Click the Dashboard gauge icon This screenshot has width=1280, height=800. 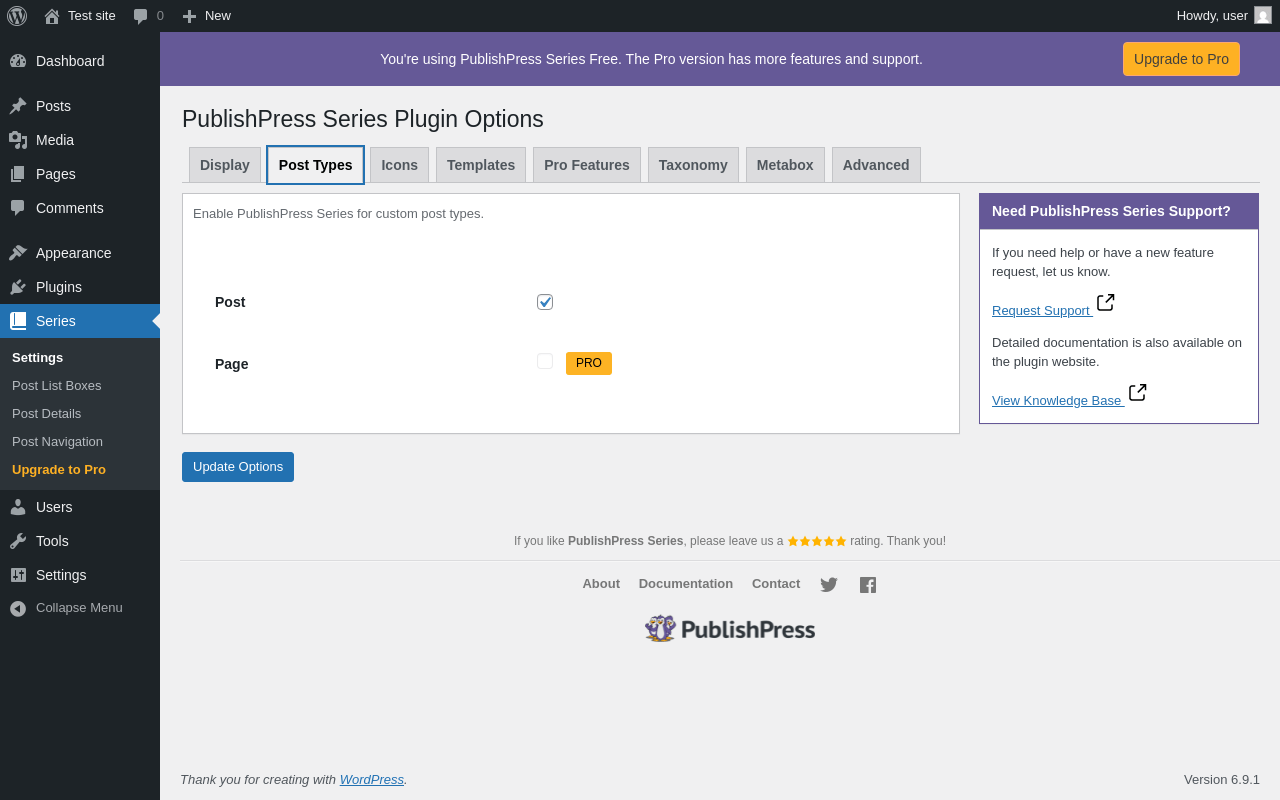(18, 61)
